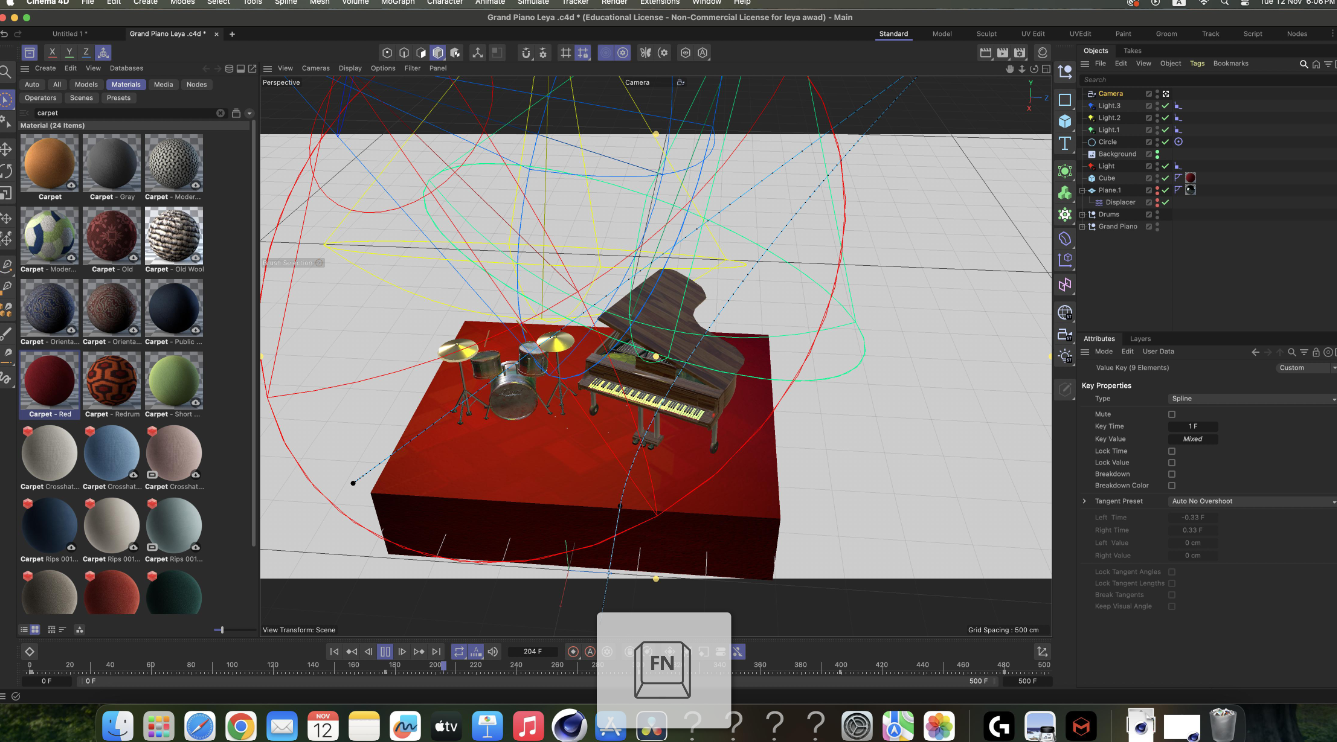Open the Tangent Preset dropdown
Viewport: 1337px width, 742px height.
pyautogui.click(x=1253, y=501)
